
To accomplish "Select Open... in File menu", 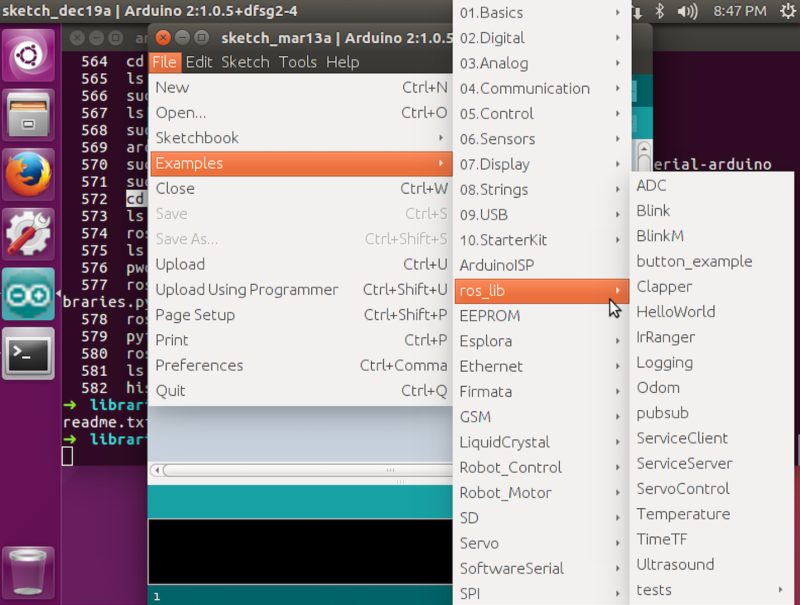I will 301,113.
